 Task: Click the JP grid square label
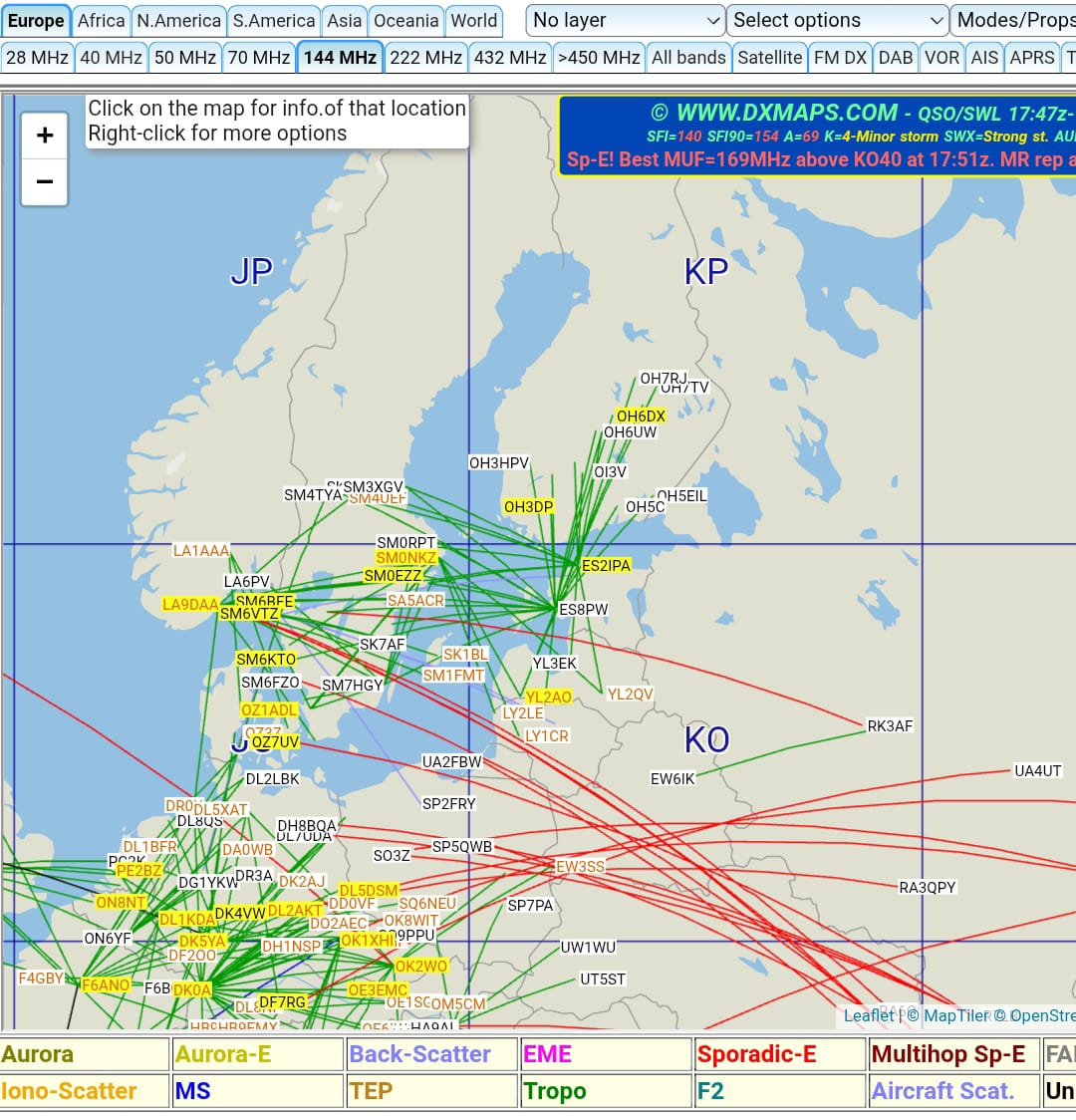251,271
